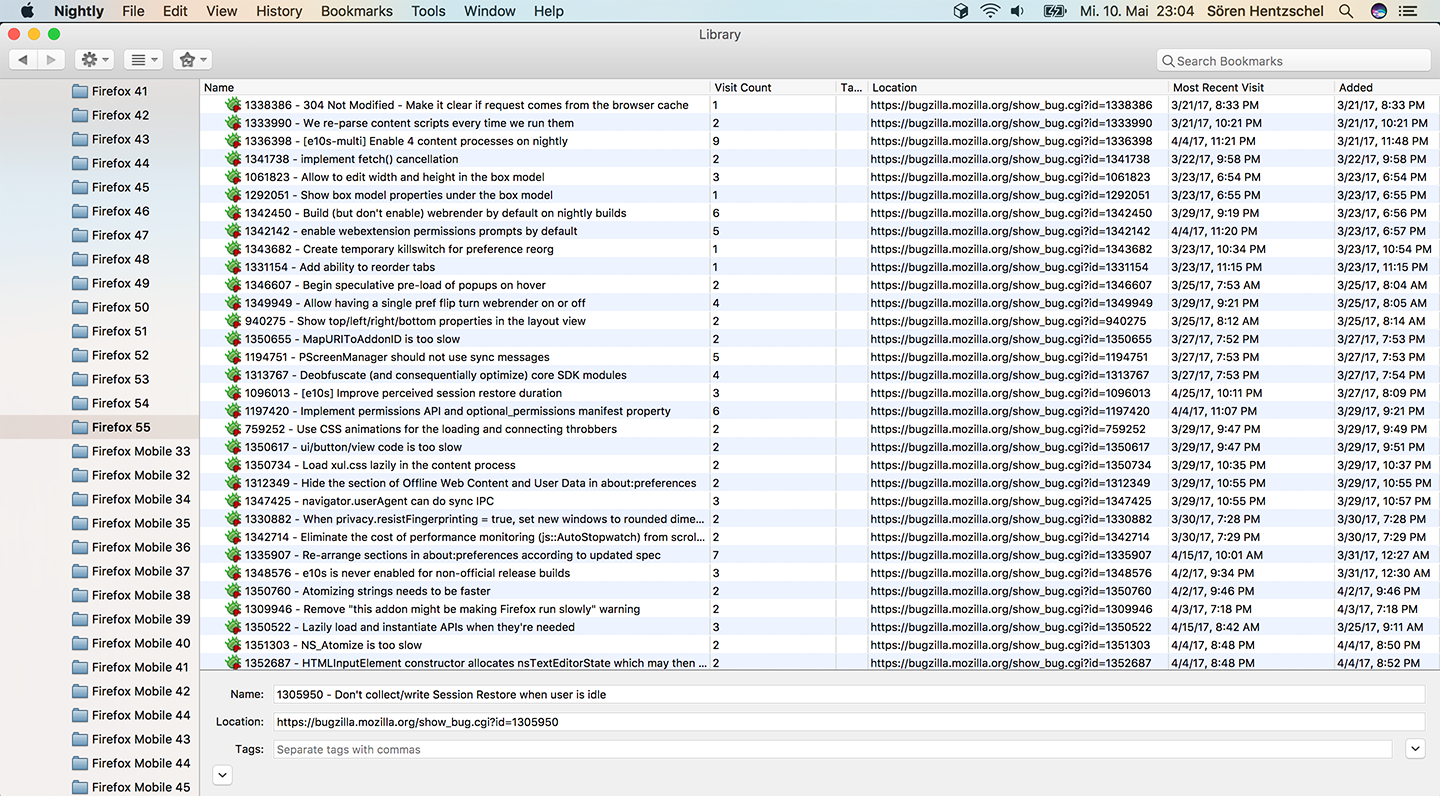1440x796 pixels.
Task: Open the History menu
Action: [x=278, y=11]
